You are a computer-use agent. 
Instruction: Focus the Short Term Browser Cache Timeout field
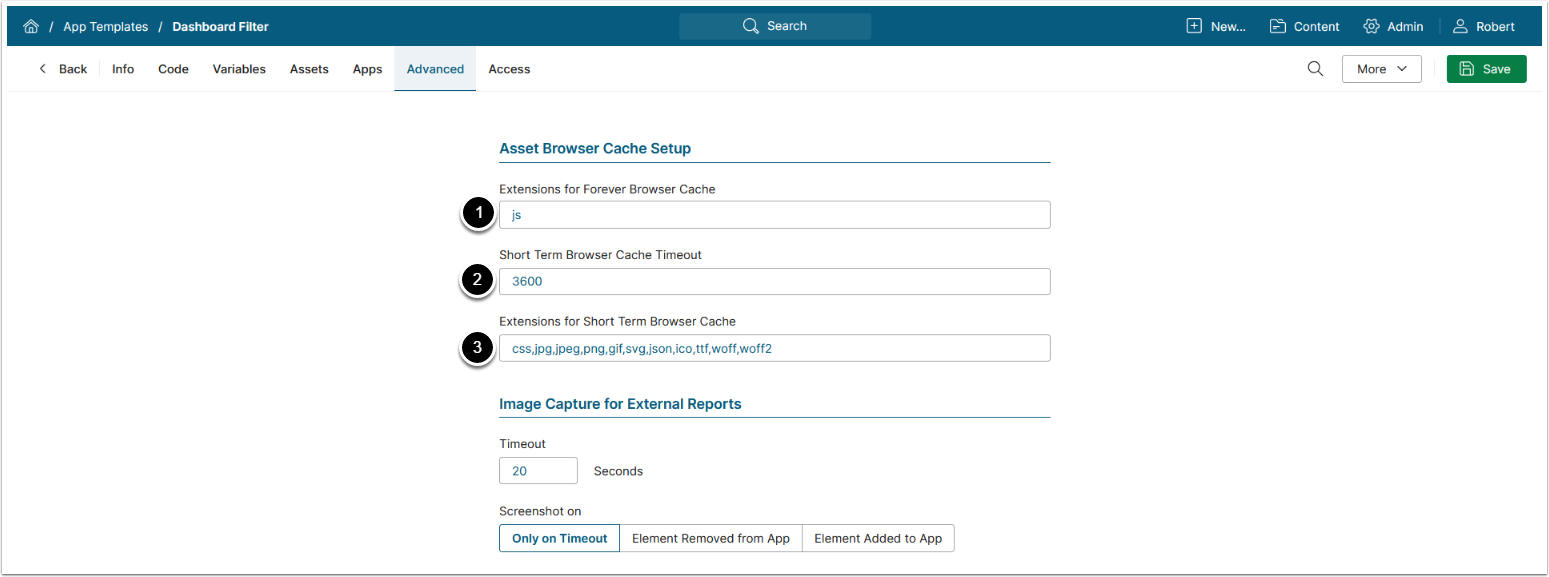click(x=774, y=281)
